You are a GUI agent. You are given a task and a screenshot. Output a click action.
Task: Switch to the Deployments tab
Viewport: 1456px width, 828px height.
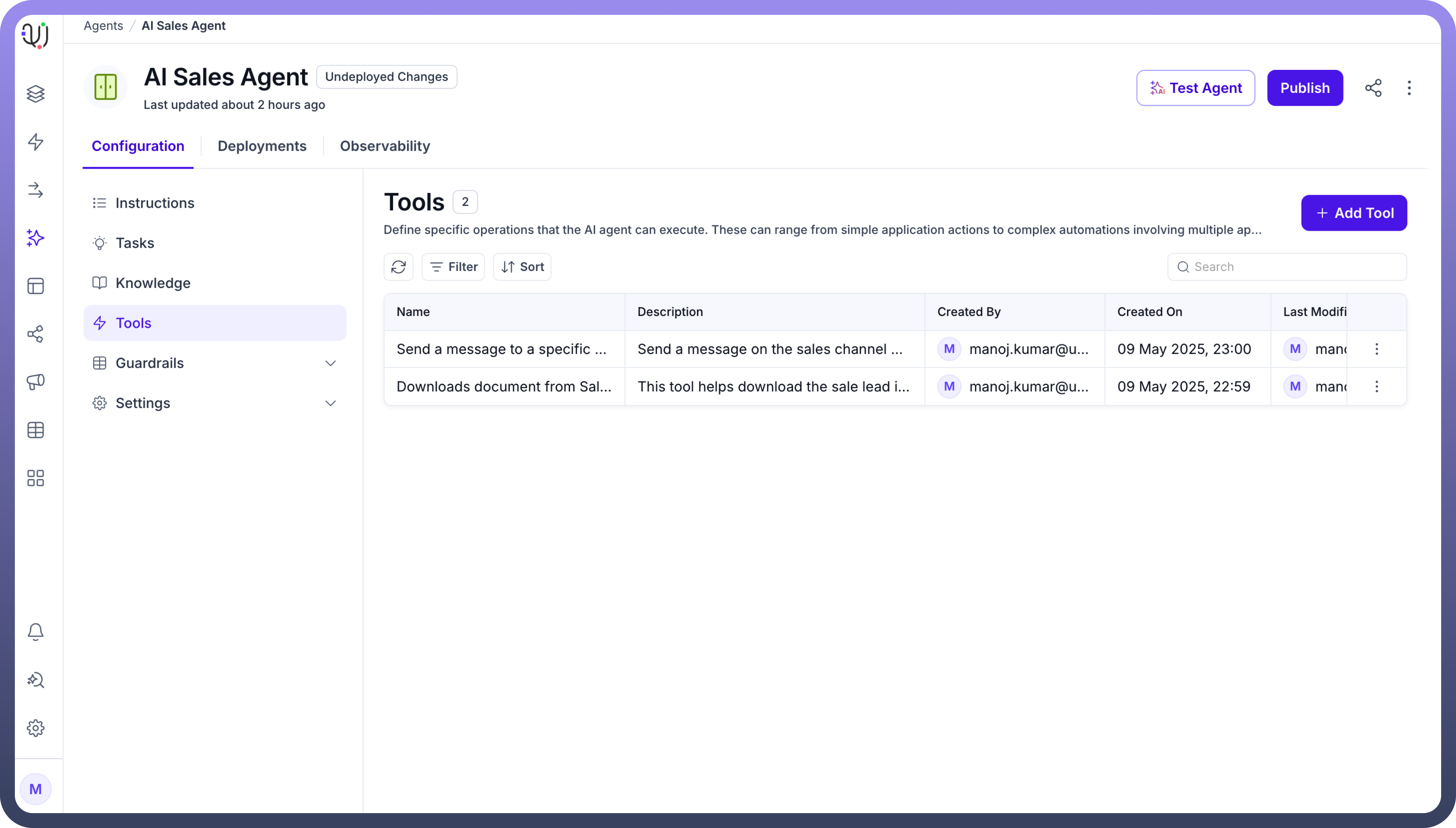coord(262,146)
